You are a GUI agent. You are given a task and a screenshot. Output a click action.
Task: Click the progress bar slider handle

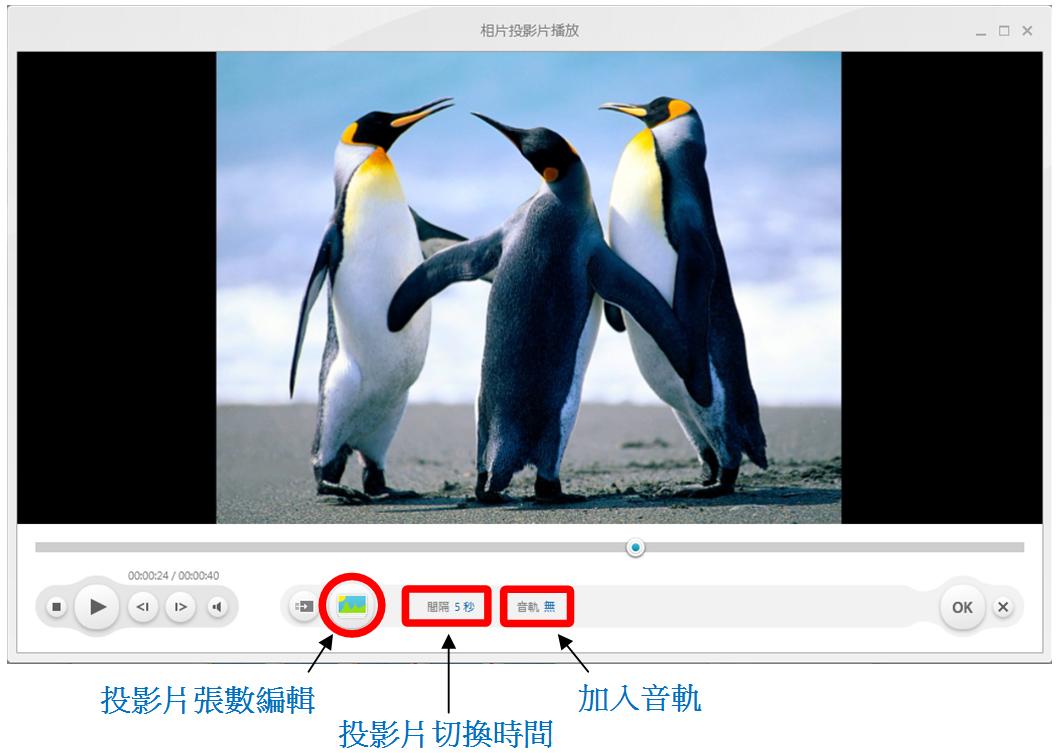pyautogui.click(x=635, y=547)
